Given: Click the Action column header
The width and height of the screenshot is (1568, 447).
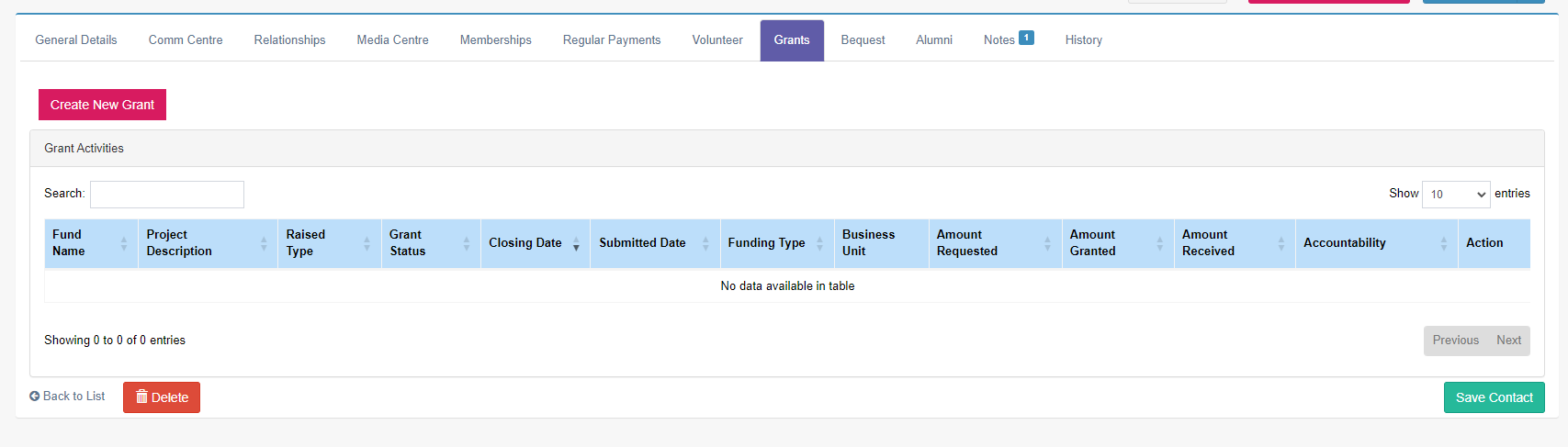Looking at the screenshot, I should coord(1494,243).
